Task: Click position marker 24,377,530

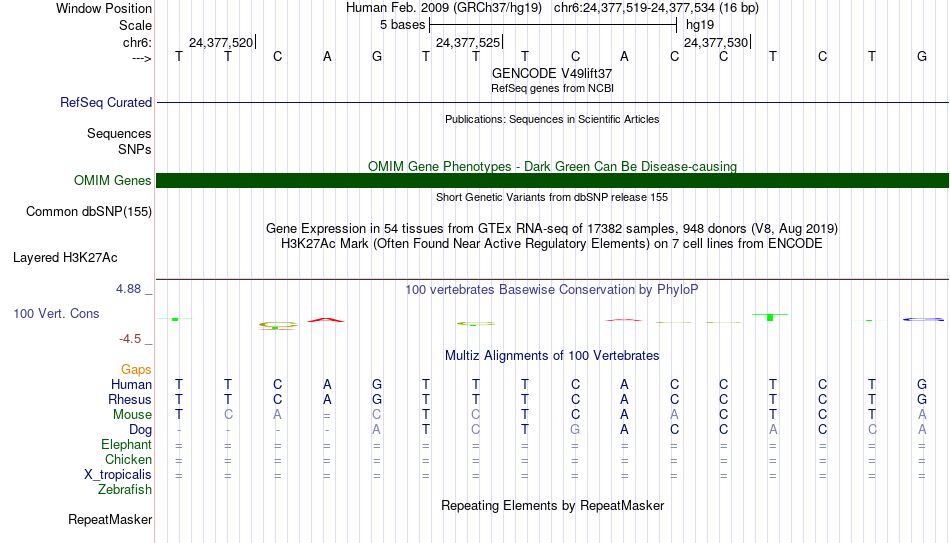Action: [716, 42]
